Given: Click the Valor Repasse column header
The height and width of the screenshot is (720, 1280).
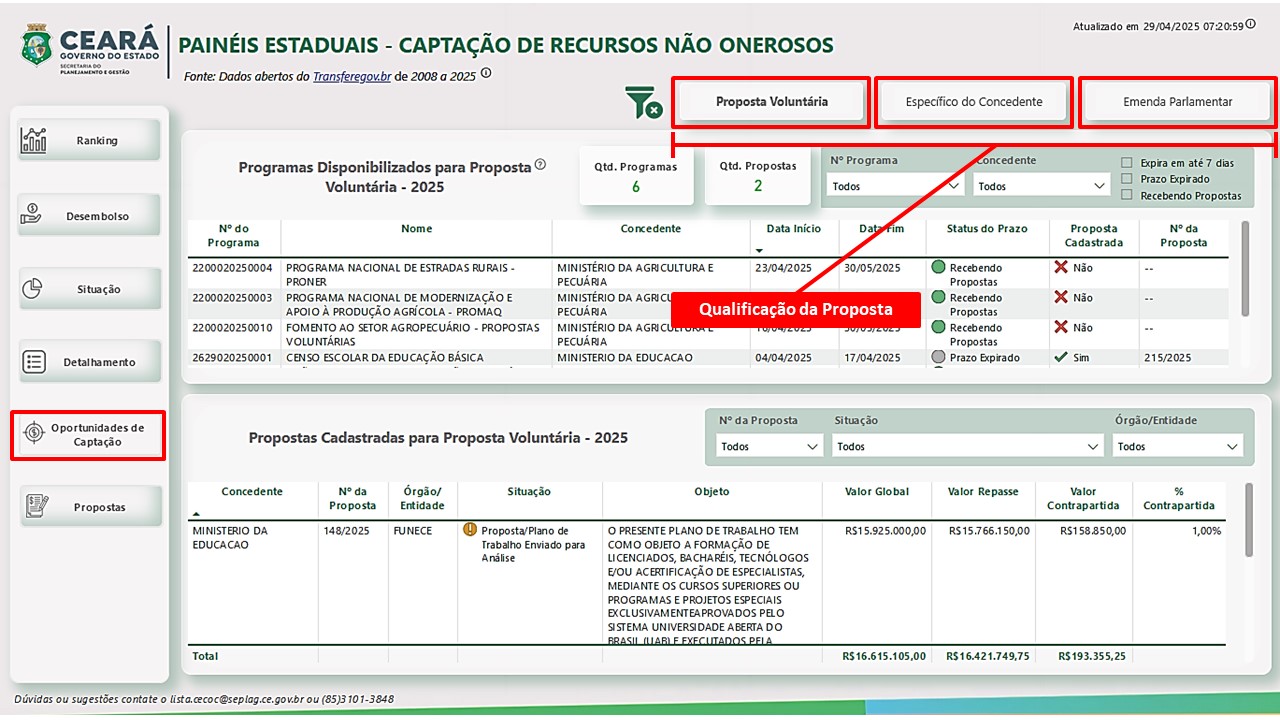Looking at the screenshot, I should click(x=983, y=492).
